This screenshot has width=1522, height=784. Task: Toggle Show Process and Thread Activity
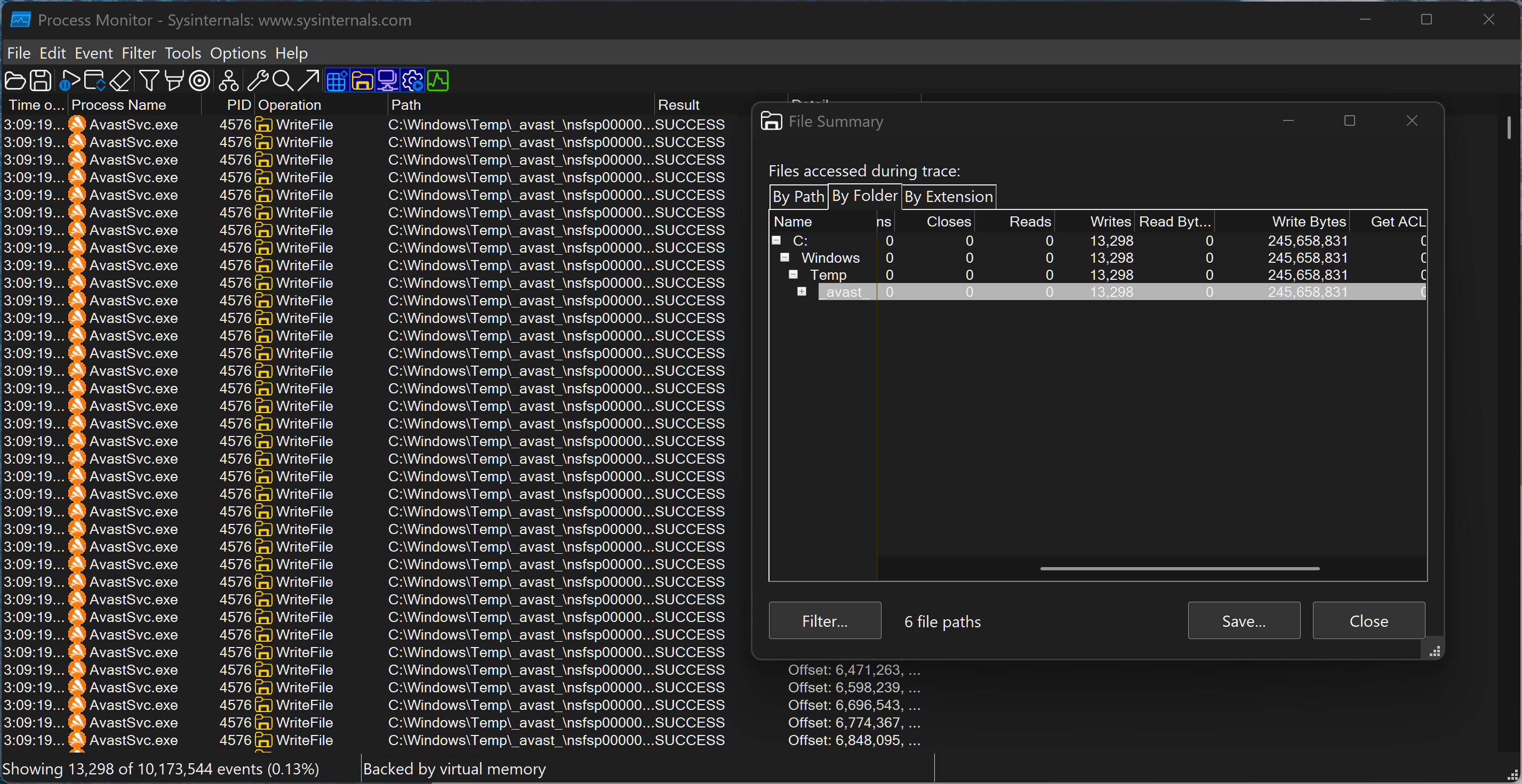pos(412,81)
